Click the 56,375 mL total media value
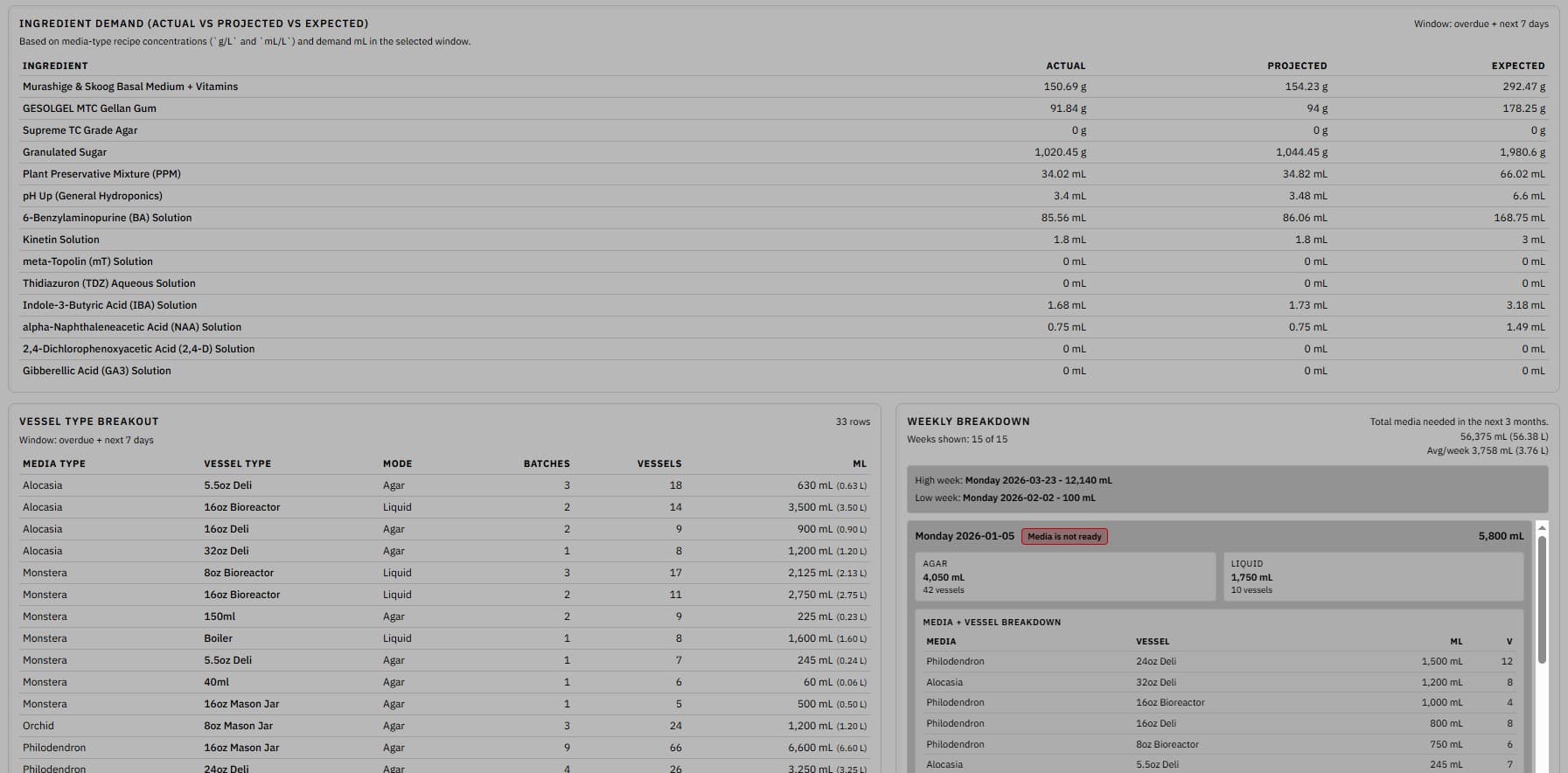 point(1504,436)
